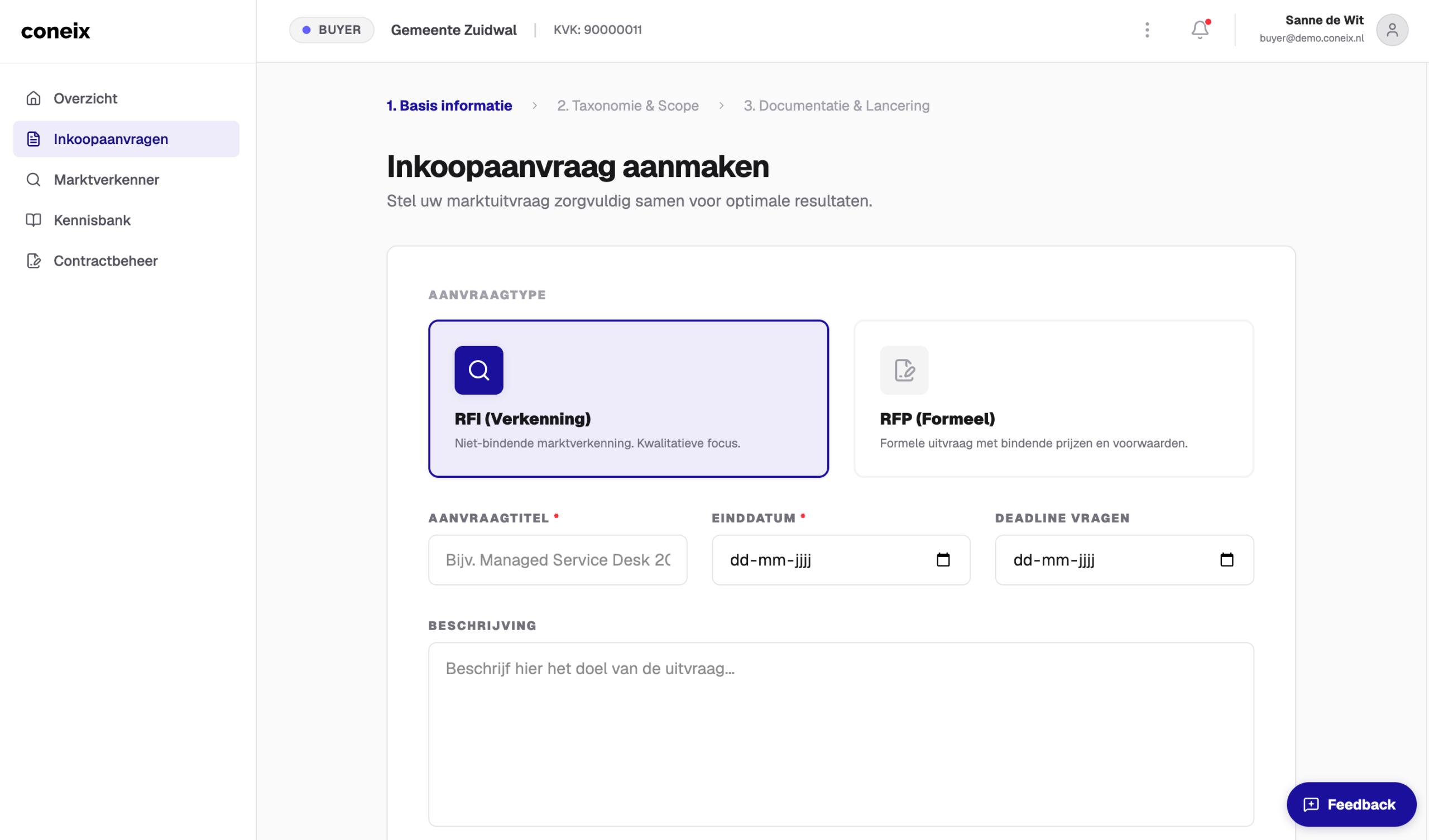
Task: Click the Overzicht home icon
Action: tap(33, 98)
